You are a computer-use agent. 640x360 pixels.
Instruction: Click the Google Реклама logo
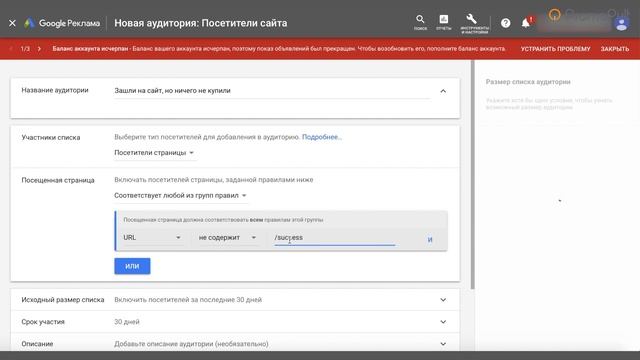(x=62, y=23)
